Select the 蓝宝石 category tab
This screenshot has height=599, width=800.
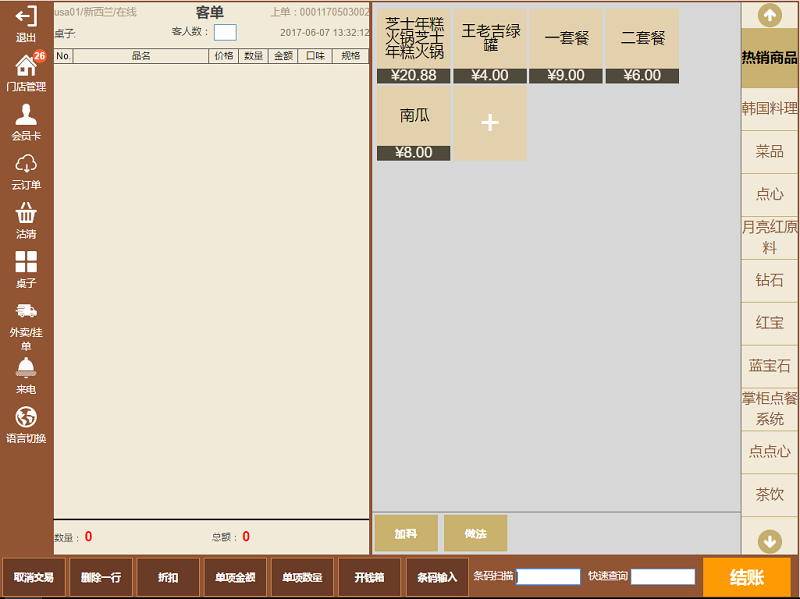[x=769, y=366]
